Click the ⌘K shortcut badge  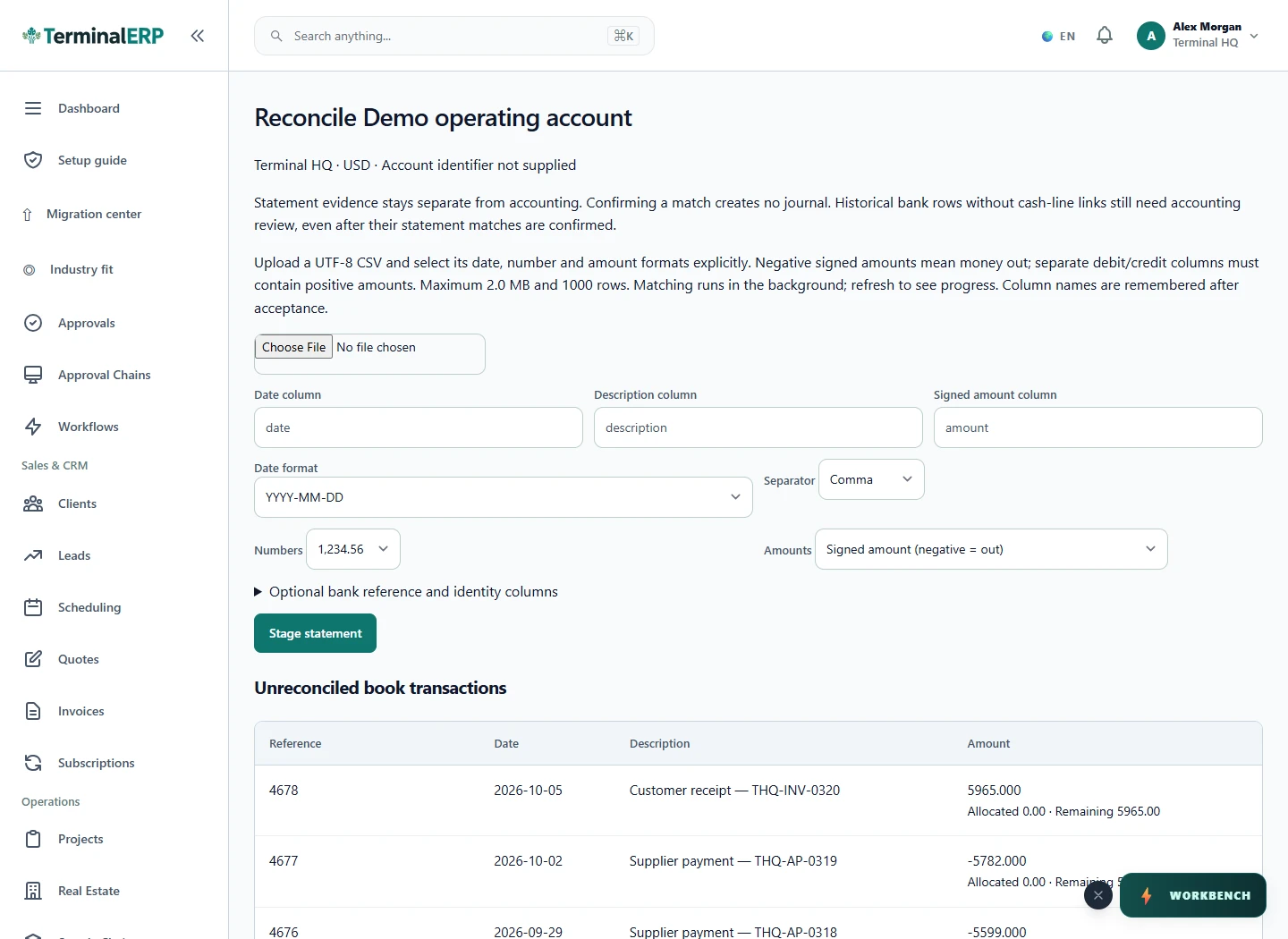[623, 36]
